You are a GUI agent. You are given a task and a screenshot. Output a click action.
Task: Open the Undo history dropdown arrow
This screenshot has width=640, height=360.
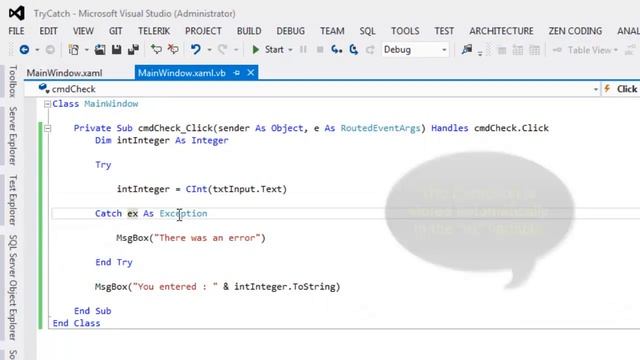[x=209, y=50]
